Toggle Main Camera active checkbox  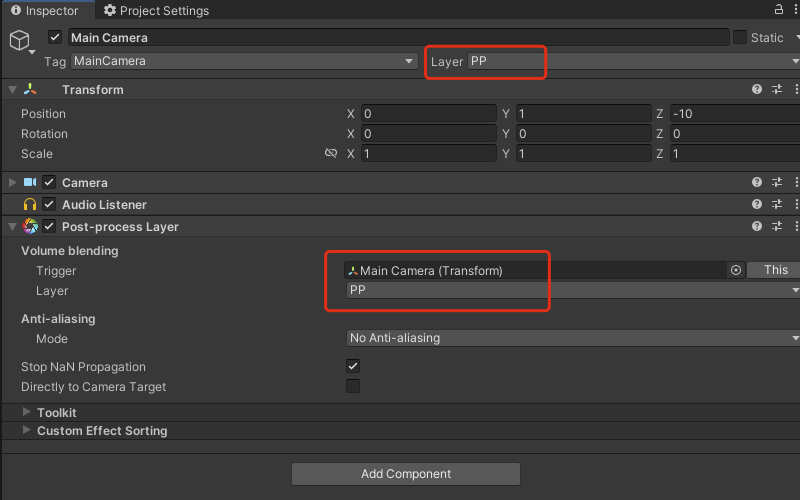(55, 37)
